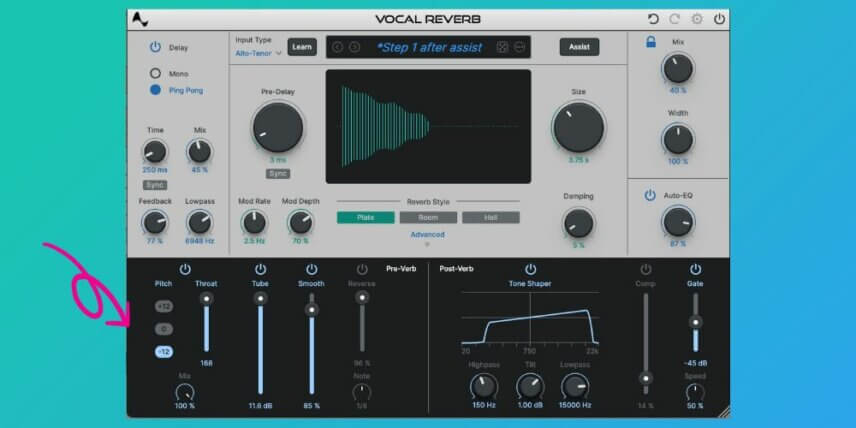This screenshot has width=856, height=428.
Task: Set pitch shift to 0
Action: [x=164, y=329]
